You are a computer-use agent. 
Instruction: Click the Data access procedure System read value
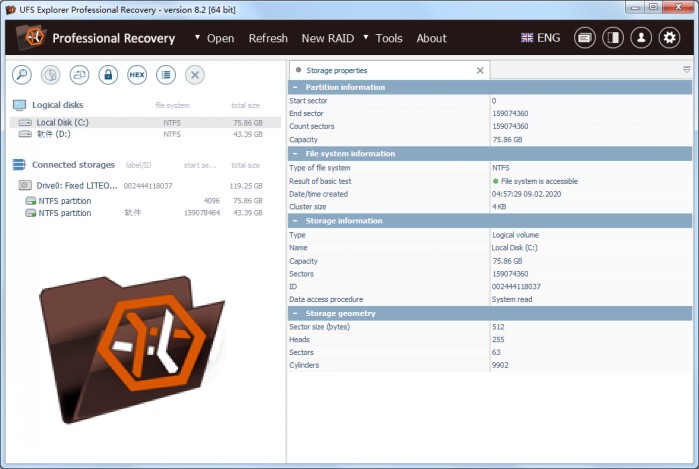tap(512, 299)
